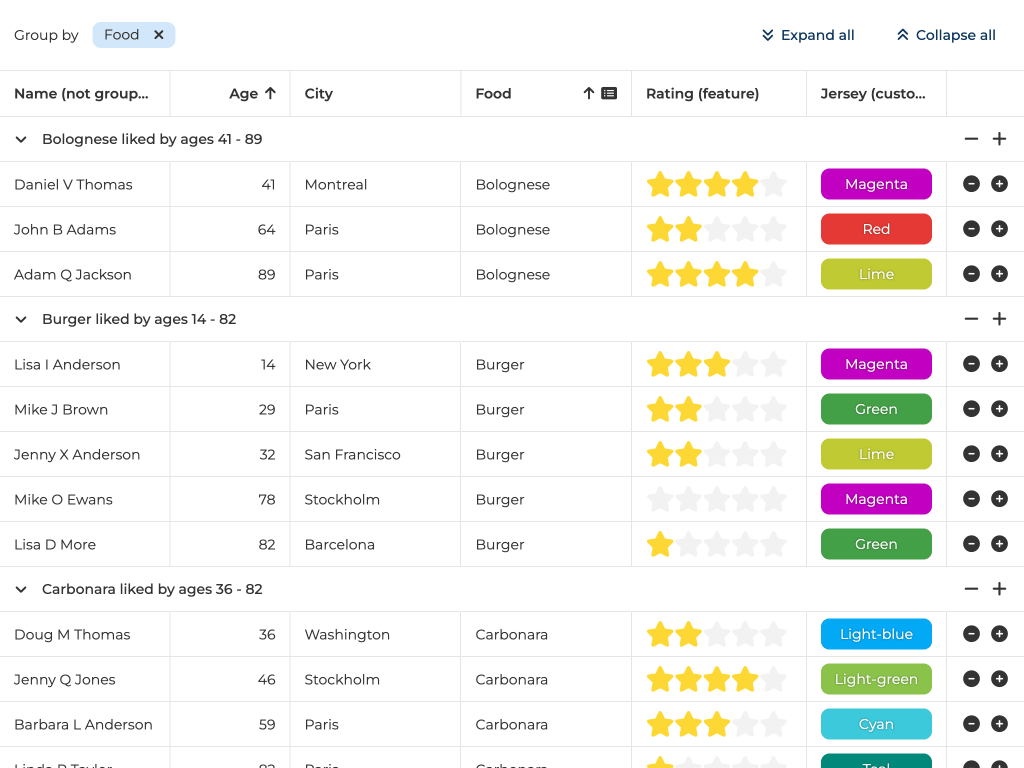Click the group icon in Food column header

(609, 93)
